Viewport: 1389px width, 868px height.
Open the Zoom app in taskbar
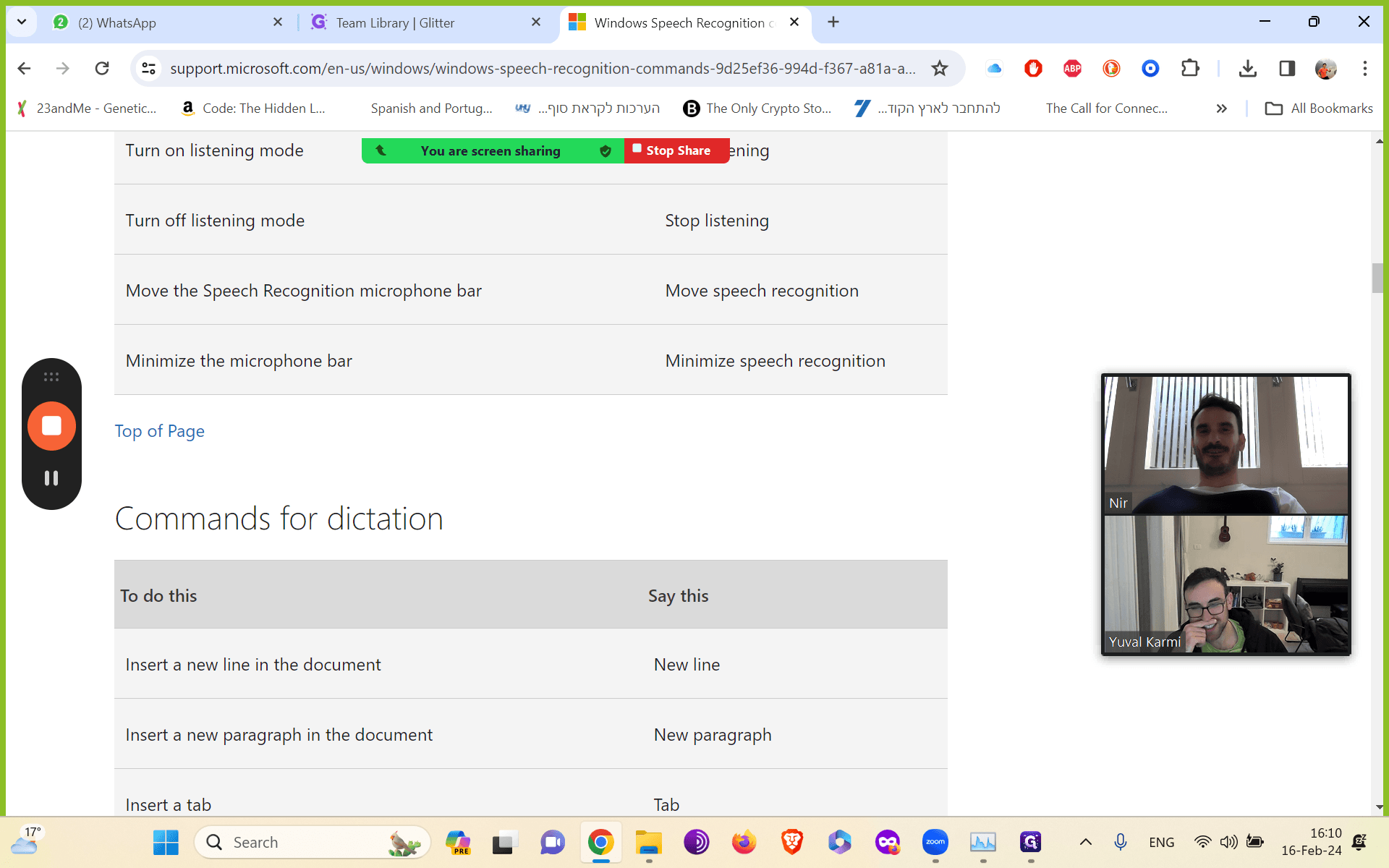pyautogui.click(x=935, y=842)
